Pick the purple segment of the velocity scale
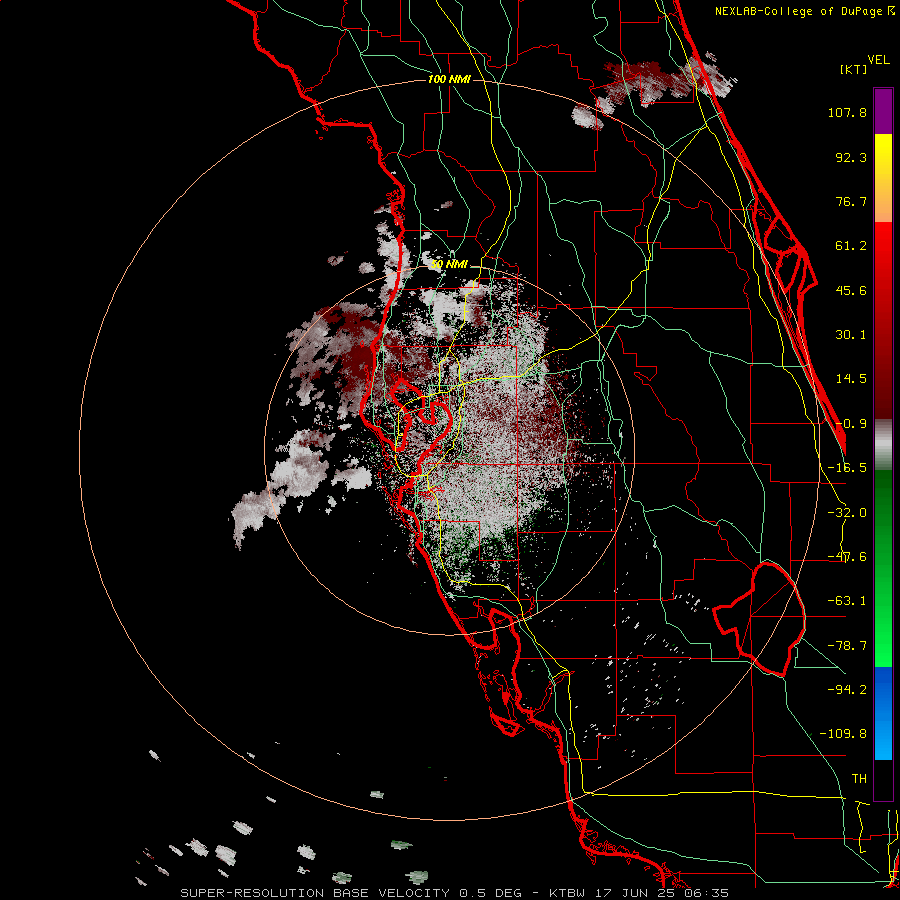Image resolution: width=900 pixels, height=900 pixels. pos(883,111)
